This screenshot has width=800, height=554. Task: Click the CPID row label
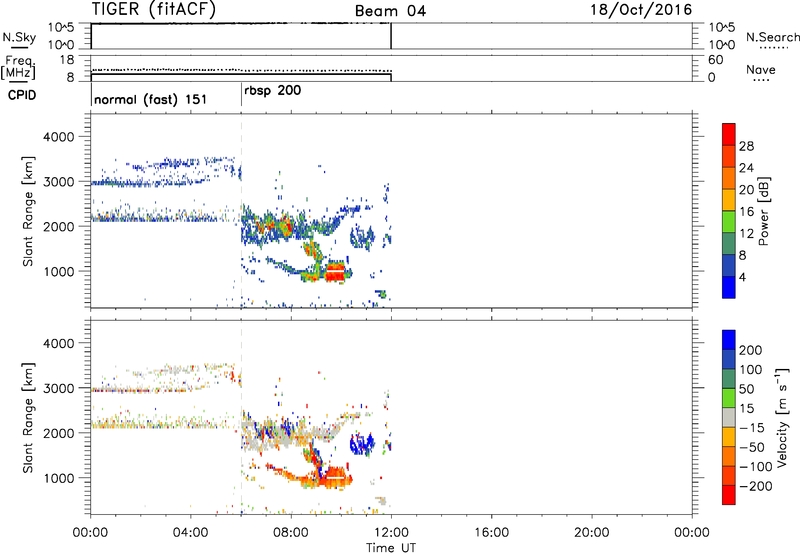pos(22,95)
